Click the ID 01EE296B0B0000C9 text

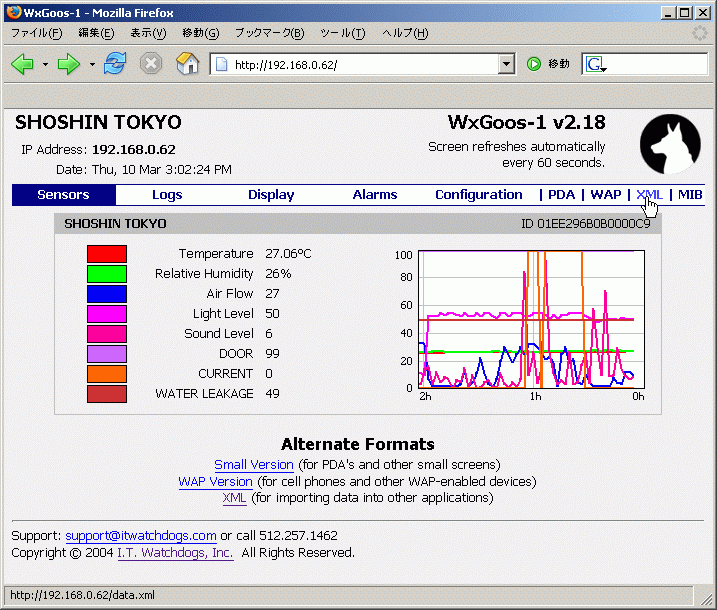pyautogui.click(x=586, y=224)
